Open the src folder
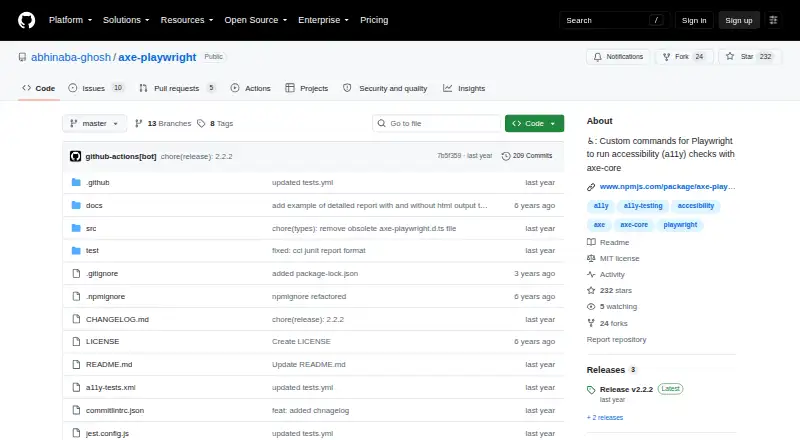The image size is (800, 440). 91,228
